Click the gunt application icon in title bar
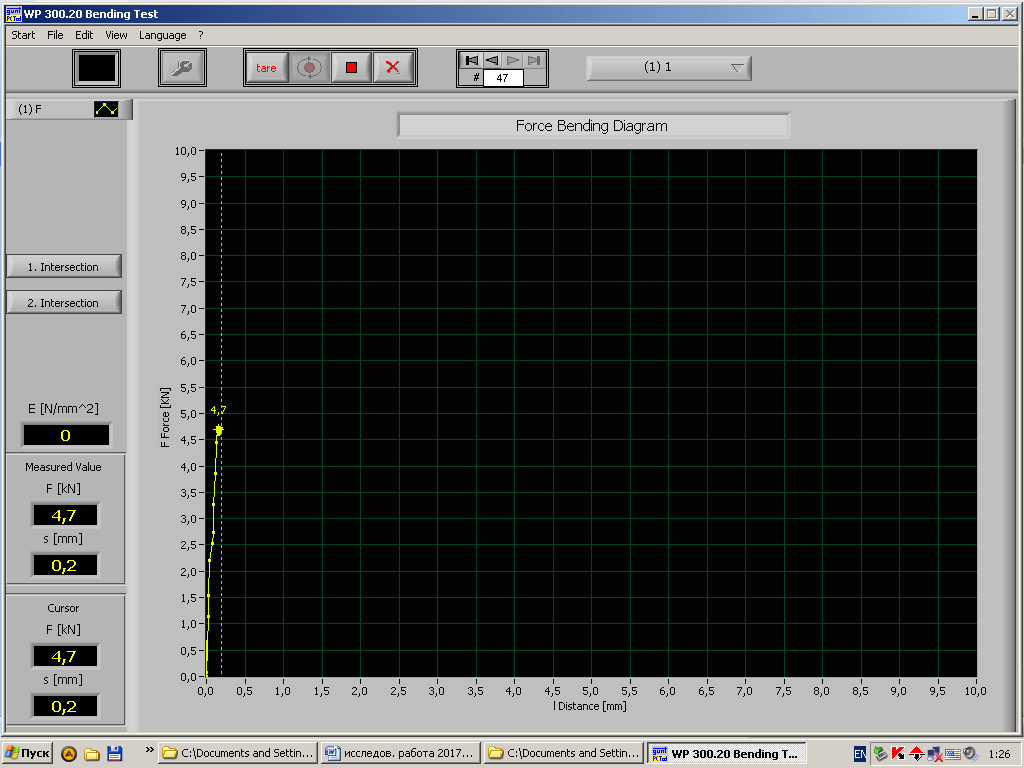 pos(13,14)
